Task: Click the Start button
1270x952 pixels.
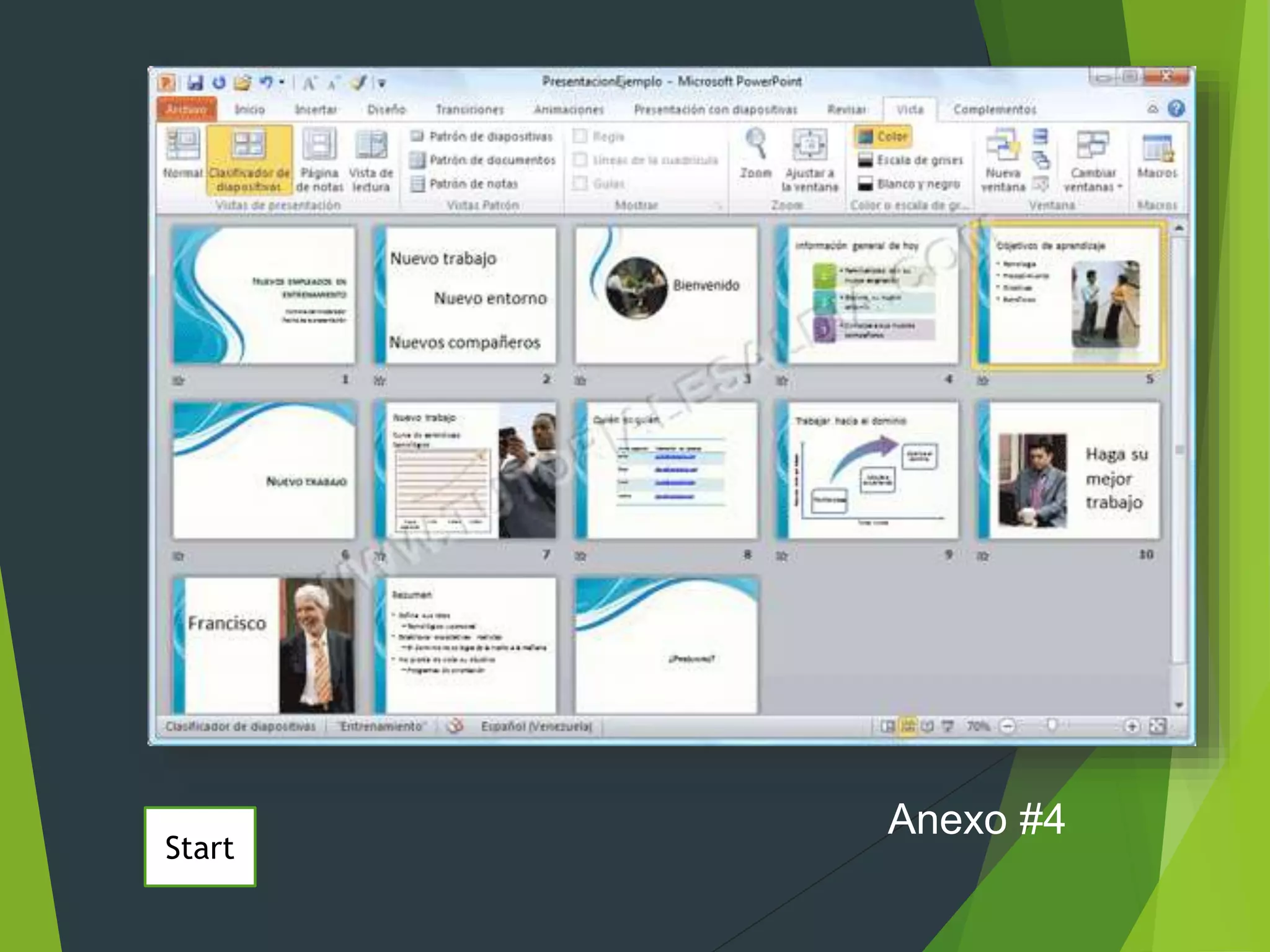Action: 200,847
